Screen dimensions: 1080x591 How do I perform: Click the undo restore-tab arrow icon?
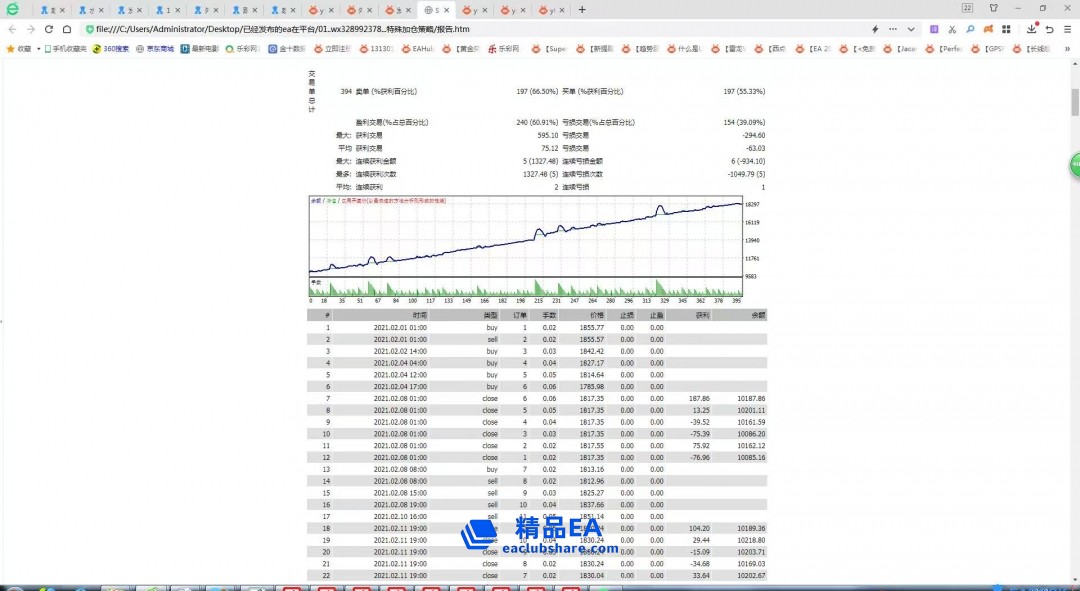1050,29
